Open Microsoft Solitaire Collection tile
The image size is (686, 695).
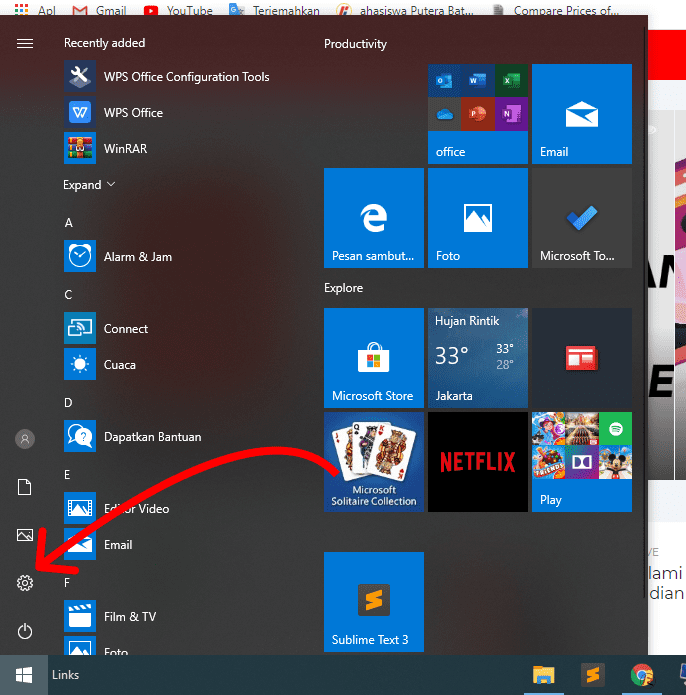[374, 462]
